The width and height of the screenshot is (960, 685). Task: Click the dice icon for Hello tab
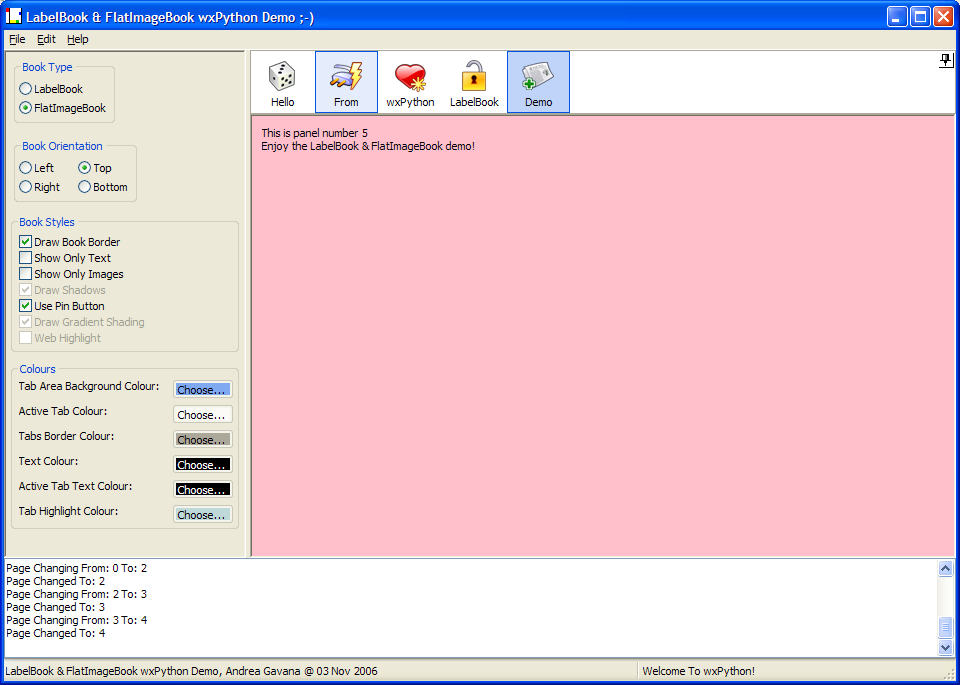point(282,77)
